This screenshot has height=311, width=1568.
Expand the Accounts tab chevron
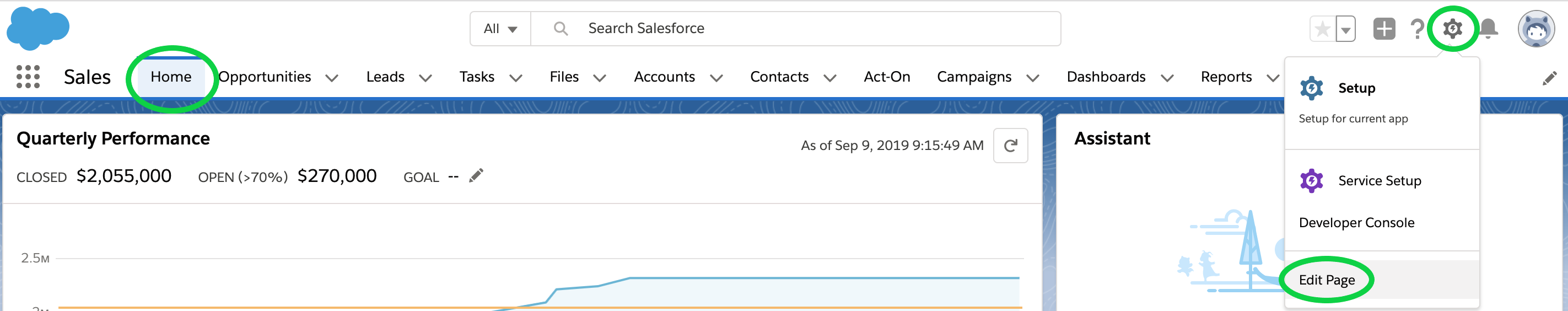(716, 78)
